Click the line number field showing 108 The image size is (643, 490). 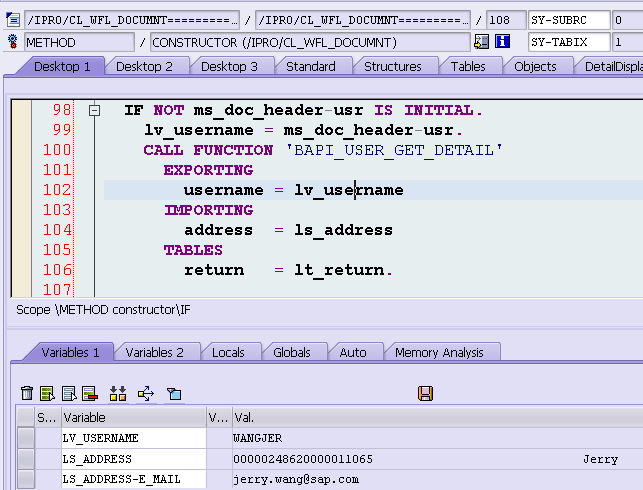click(506, 20)
